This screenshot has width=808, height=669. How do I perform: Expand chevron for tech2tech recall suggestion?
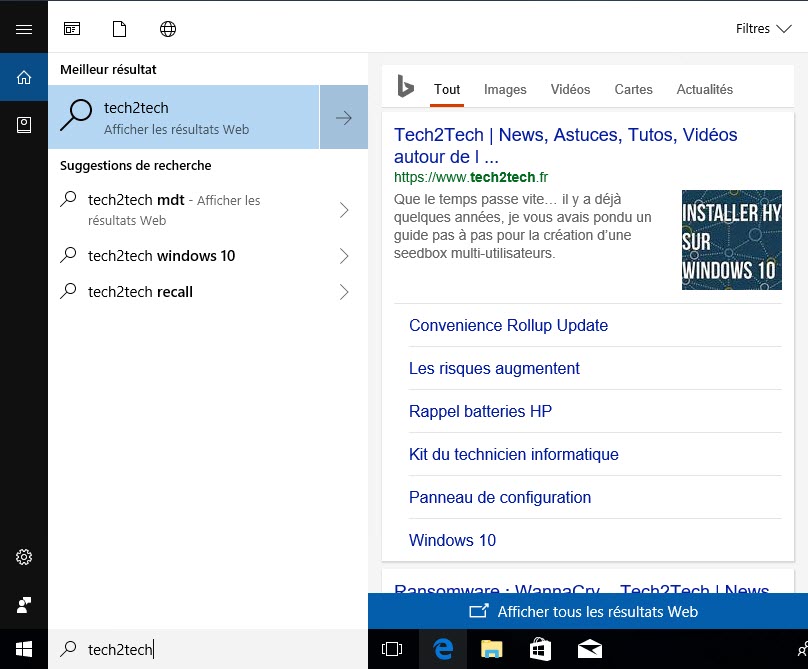[x=344, y=292]
